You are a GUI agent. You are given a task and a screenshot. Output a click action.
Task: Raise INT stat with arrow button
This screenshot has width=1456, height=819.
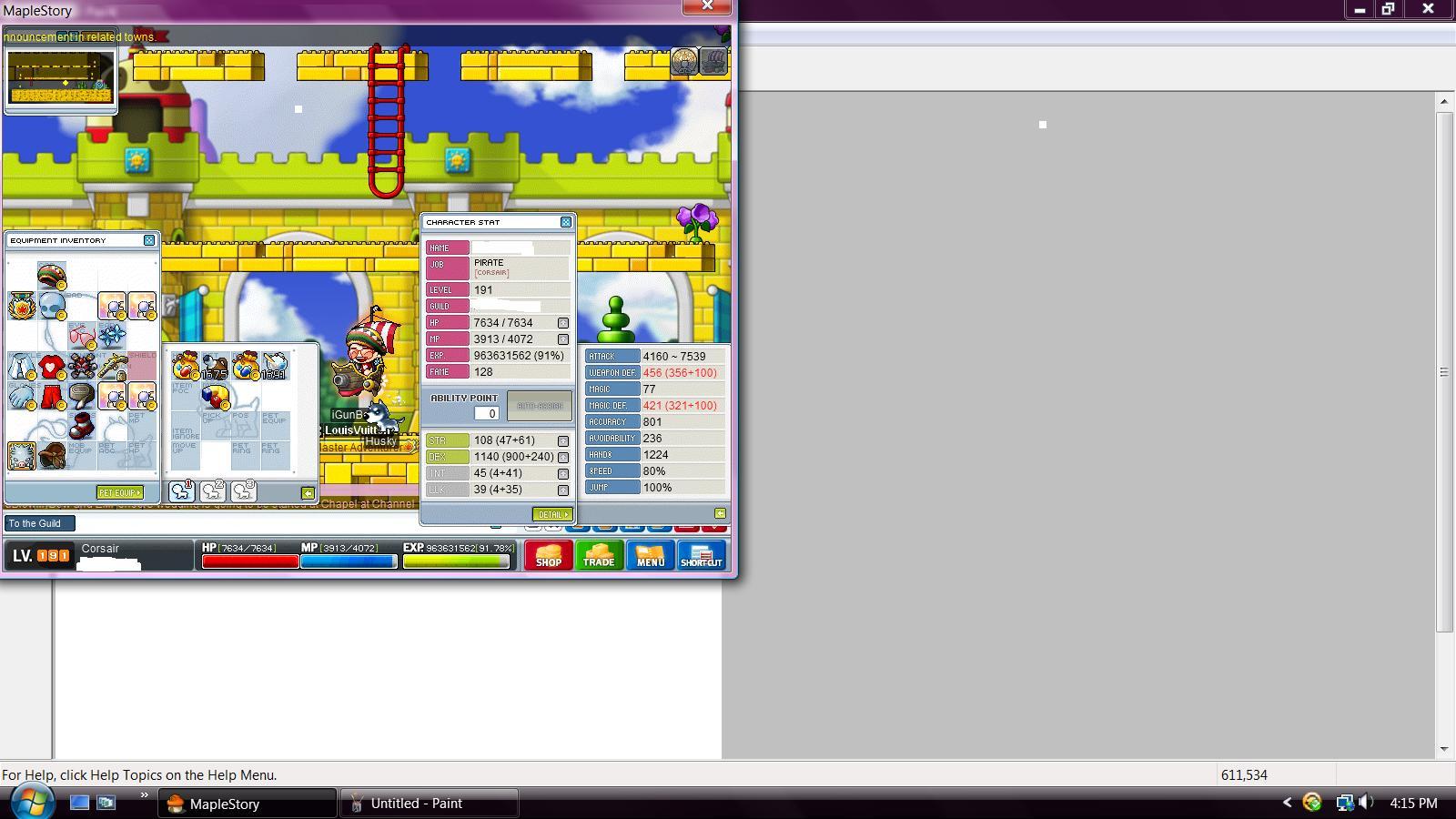point(563,473)
